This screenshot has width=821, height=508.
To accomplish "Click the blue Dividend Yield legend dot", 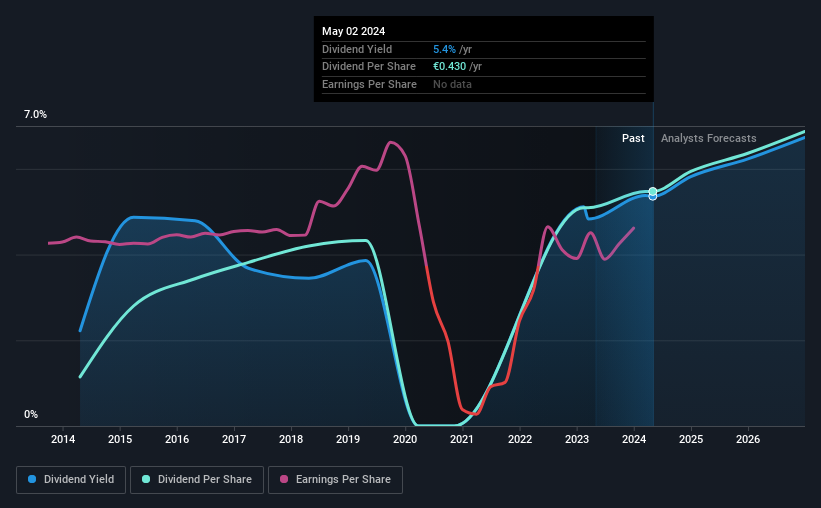I will (32, 479).
